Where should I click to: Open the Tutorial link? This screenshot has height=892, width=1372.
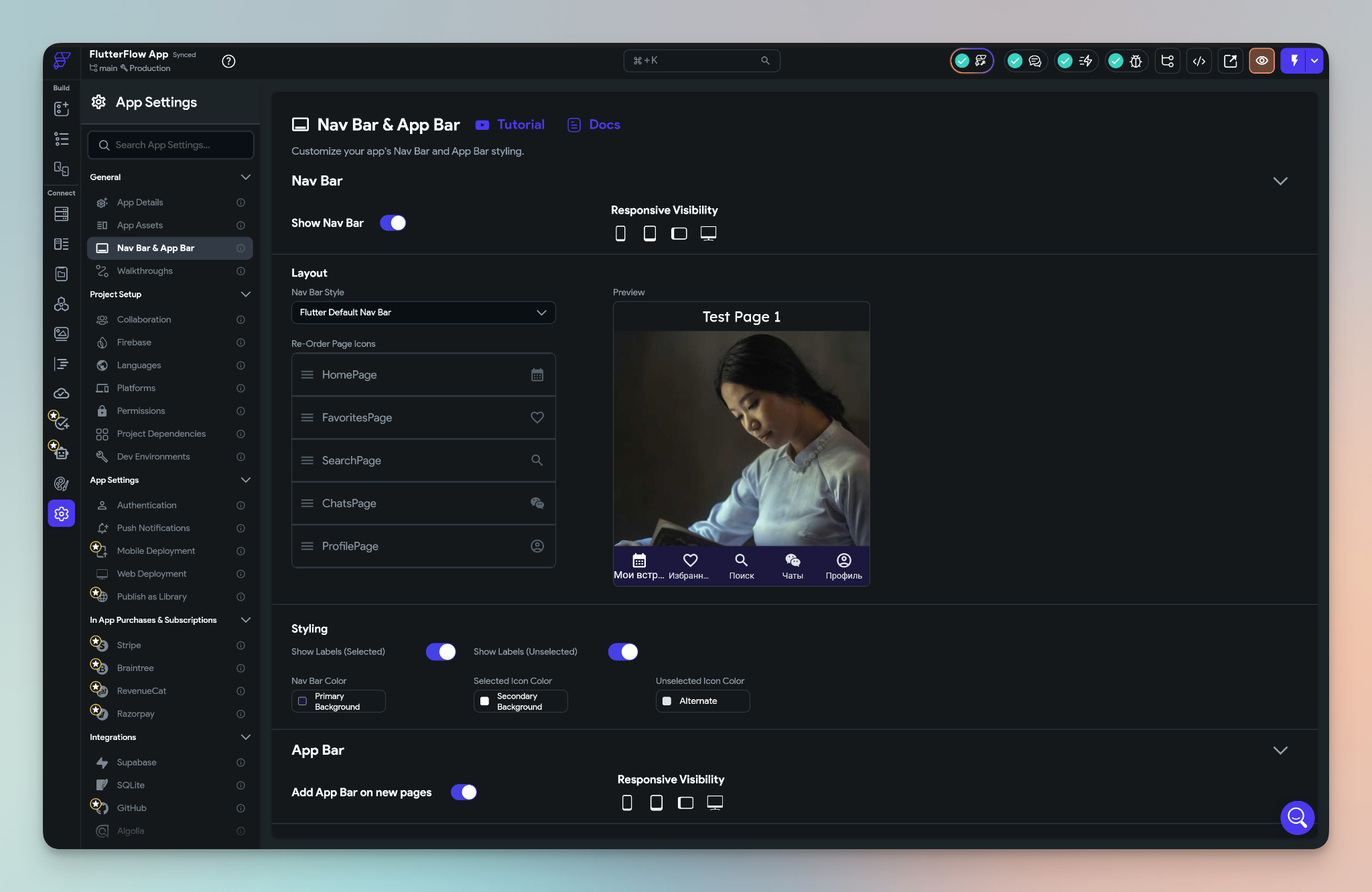[521, 125]
